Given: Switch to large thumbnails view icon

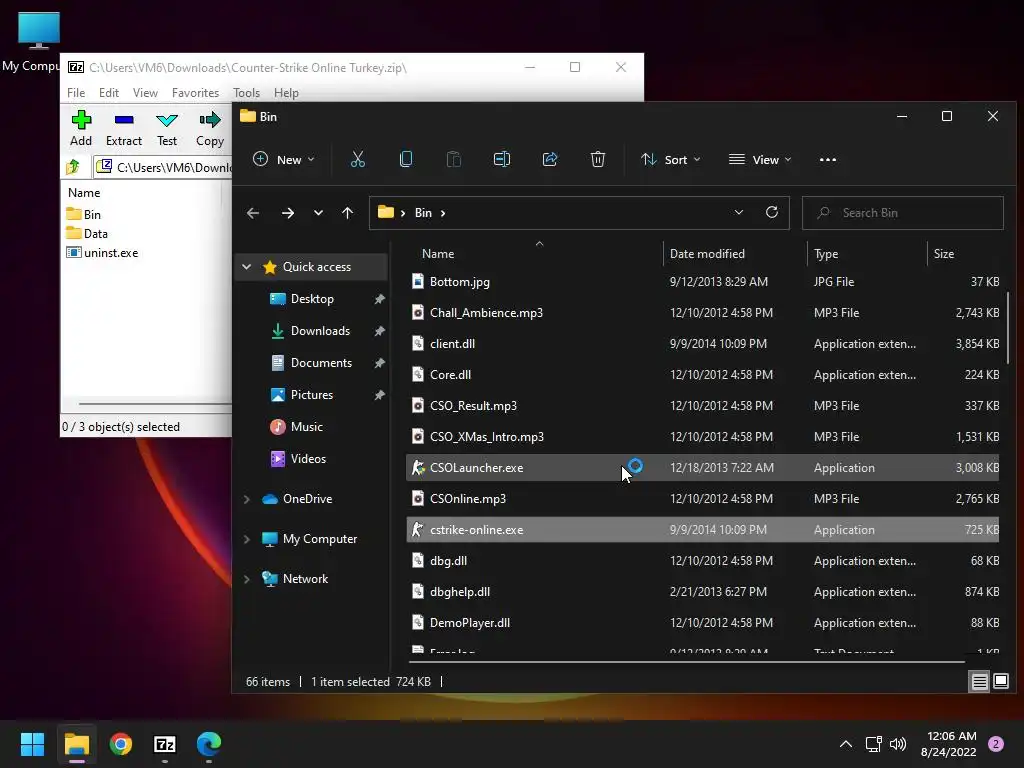Looking at the screenshot, I should point(1001,682).
